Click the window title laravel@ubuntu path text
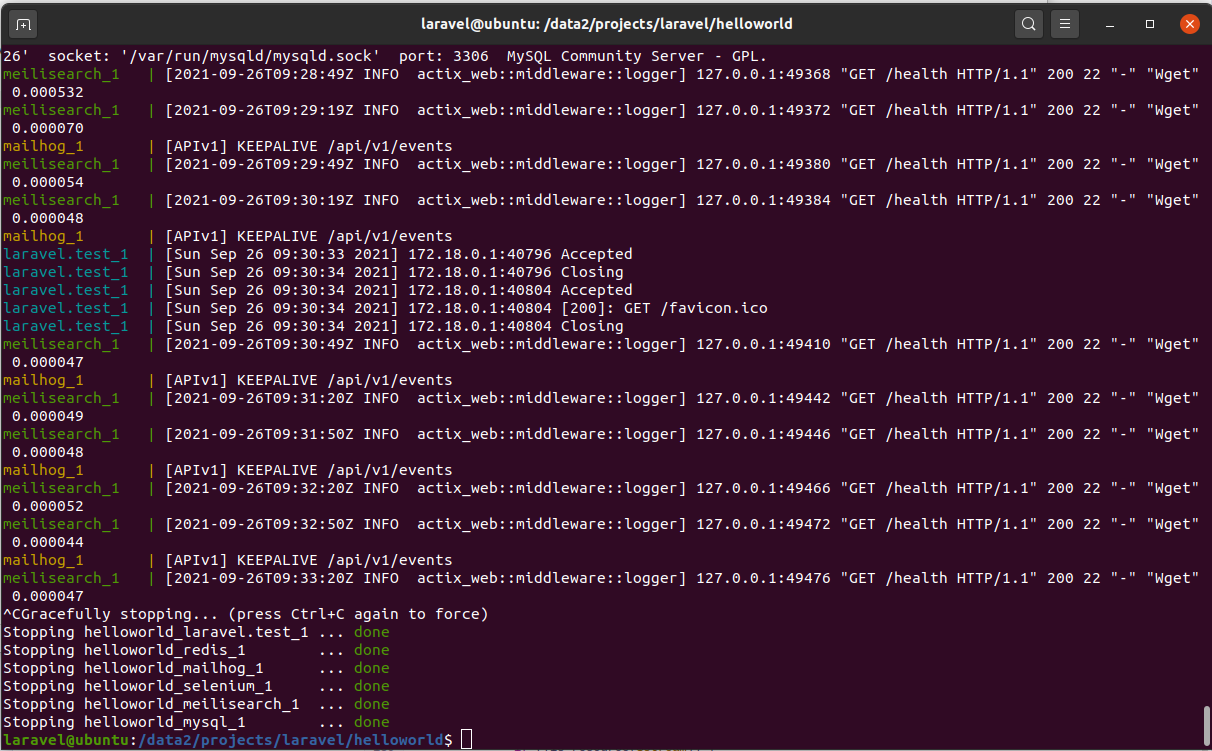1212x751 pixels. (605, 23)
